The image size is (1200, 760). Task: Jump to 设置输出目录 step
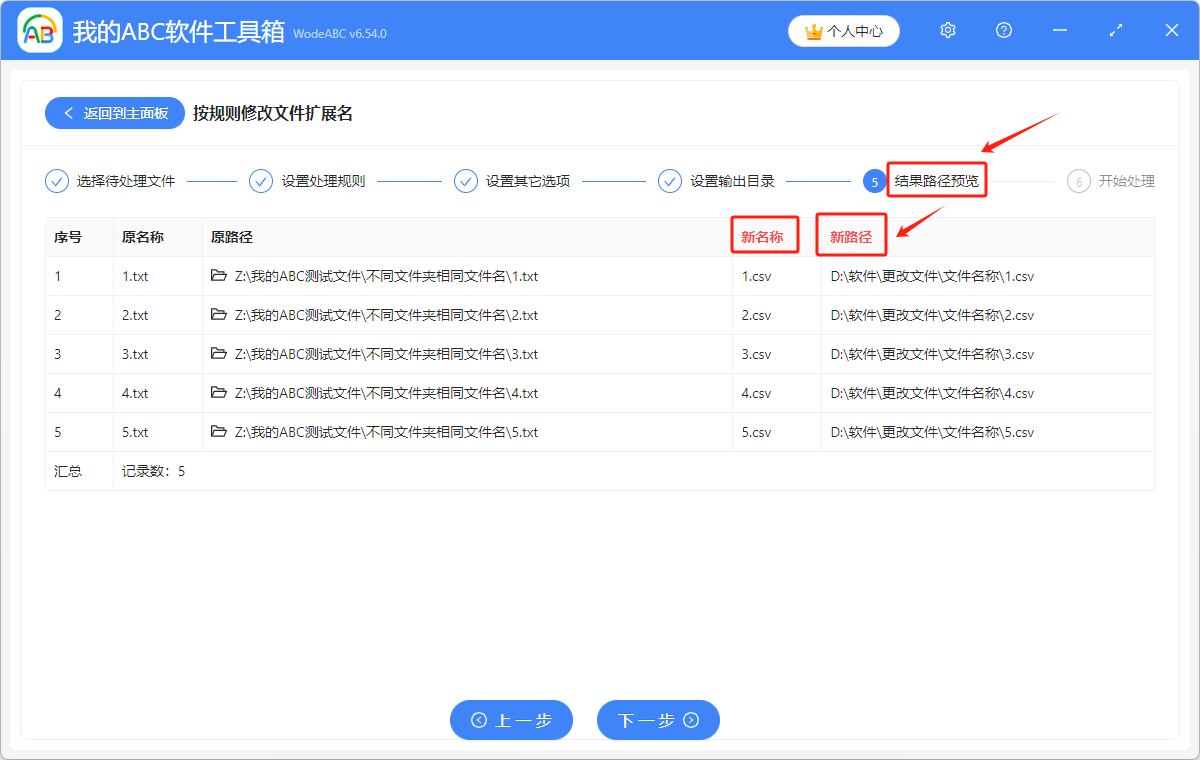(x=719, y=182)
